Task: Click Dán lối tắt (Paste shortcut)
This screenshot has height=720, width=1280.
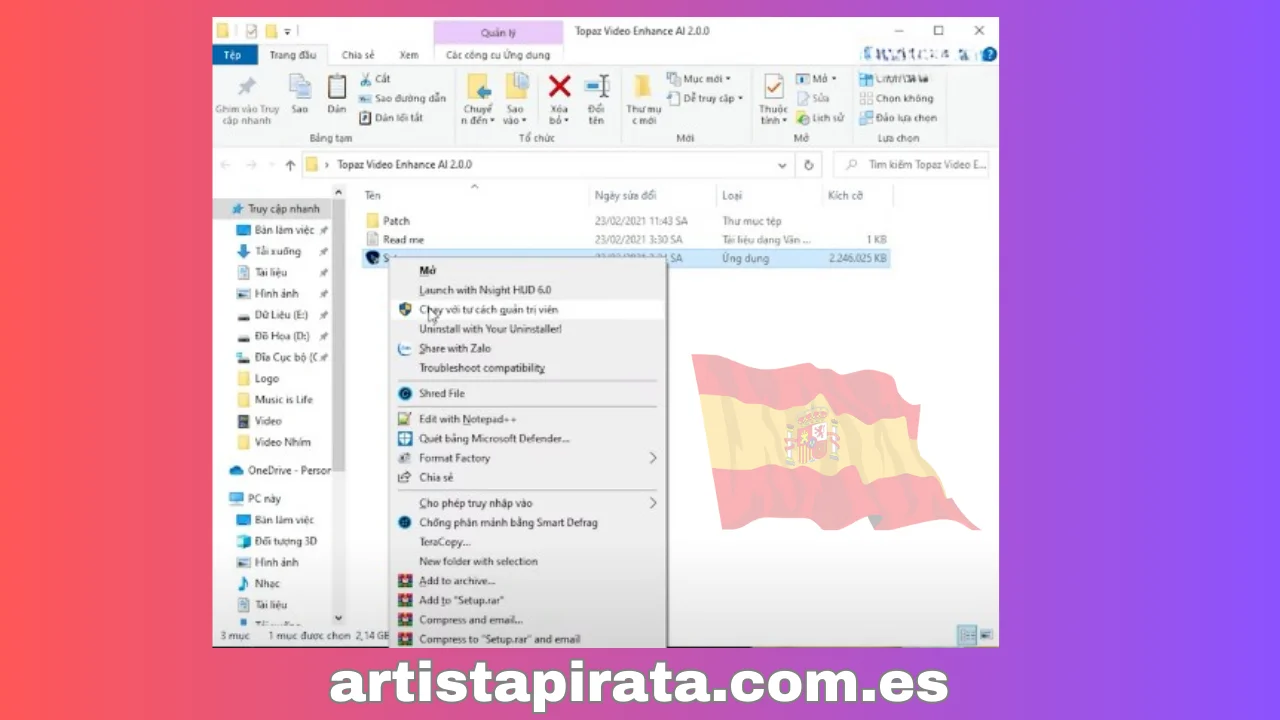Action: (391, 117)
